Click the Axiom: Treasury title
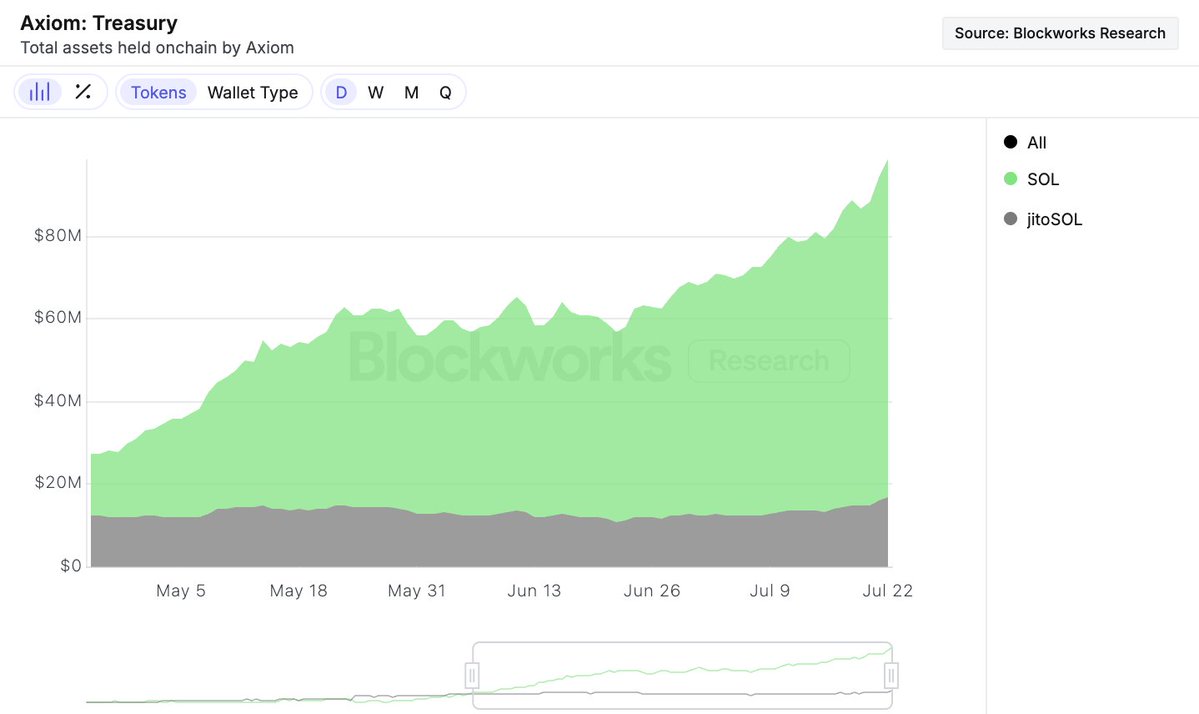This screenshot has width=1199, height=714. [x=99, y=23]
